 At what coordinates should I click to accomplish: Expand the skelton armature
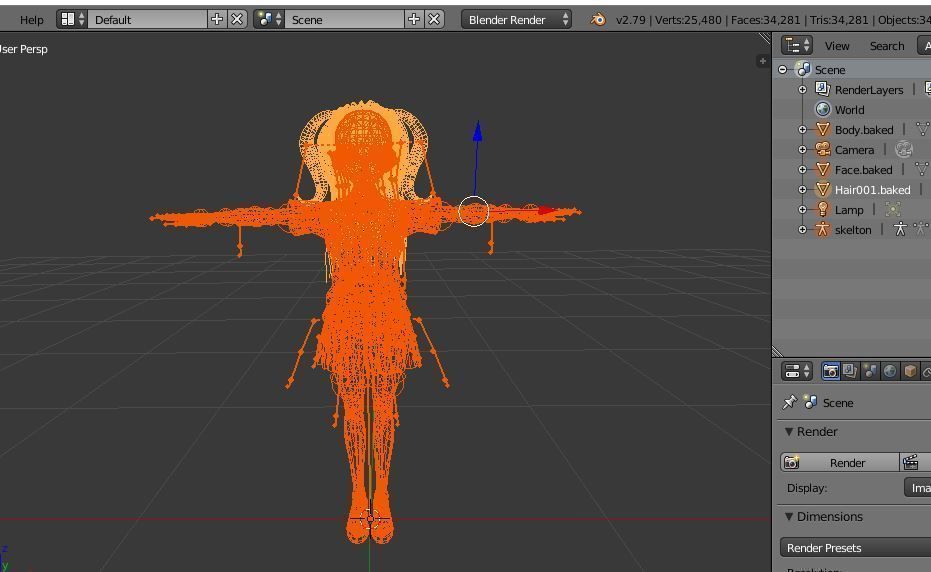pos(802,229)
